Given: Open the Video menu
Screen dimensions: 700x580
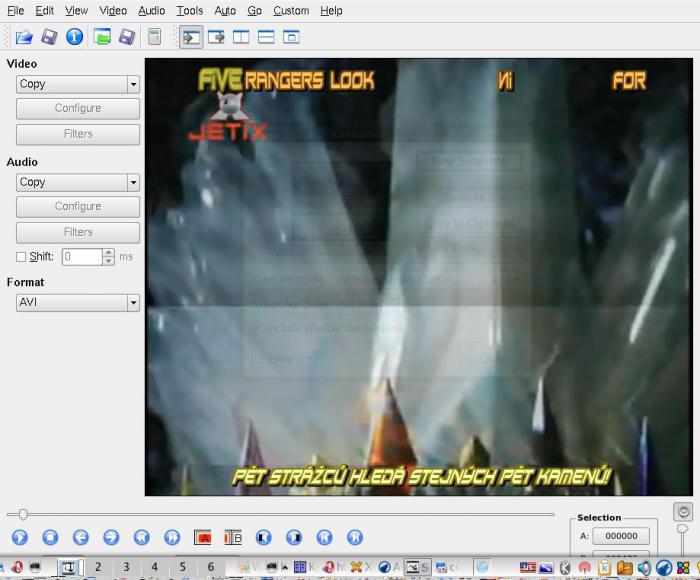Looking at the screenshot, I should pos(113,11).
